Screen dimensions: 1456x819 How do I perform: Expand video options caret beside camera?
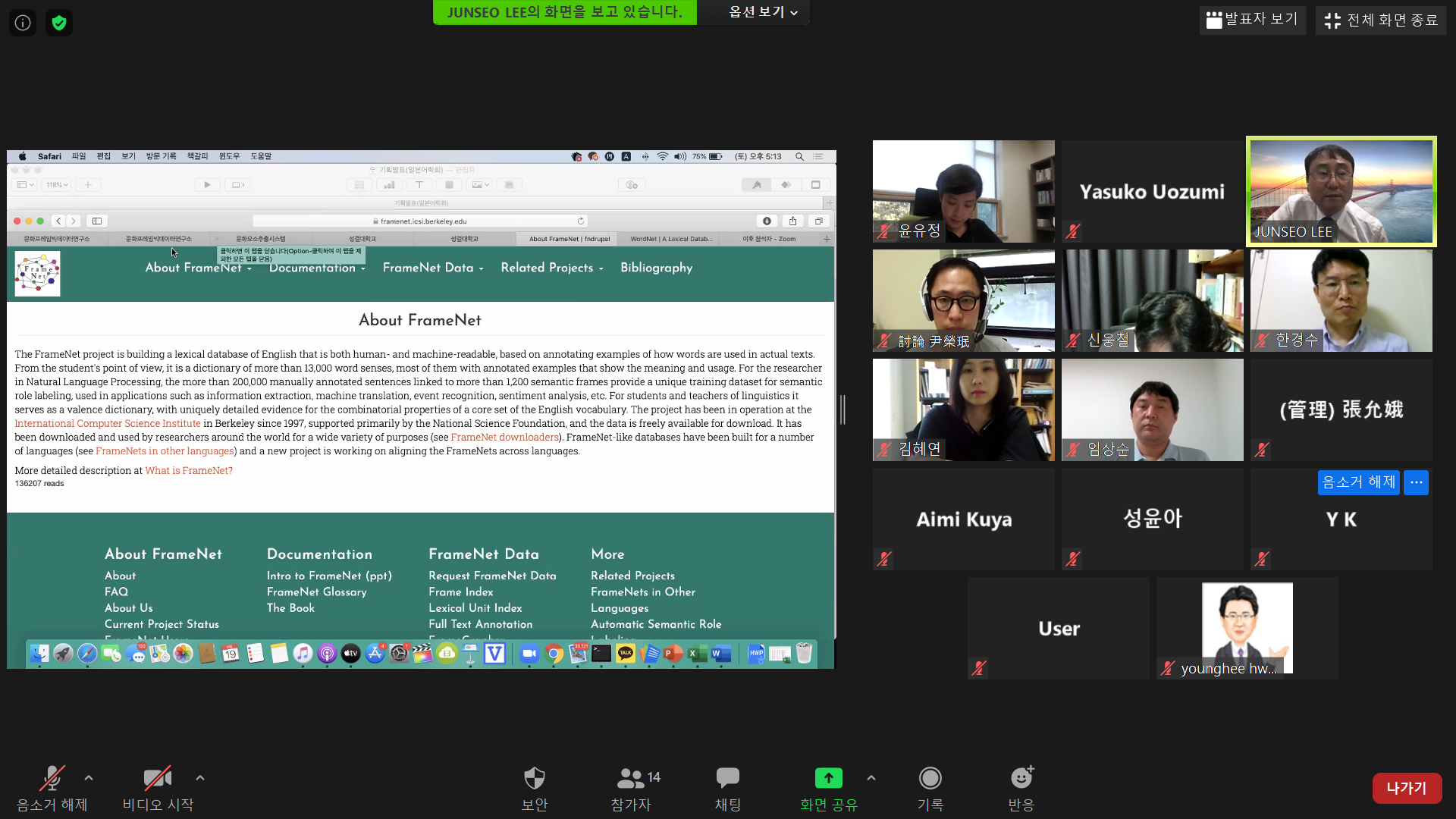[x=200, y=778]
